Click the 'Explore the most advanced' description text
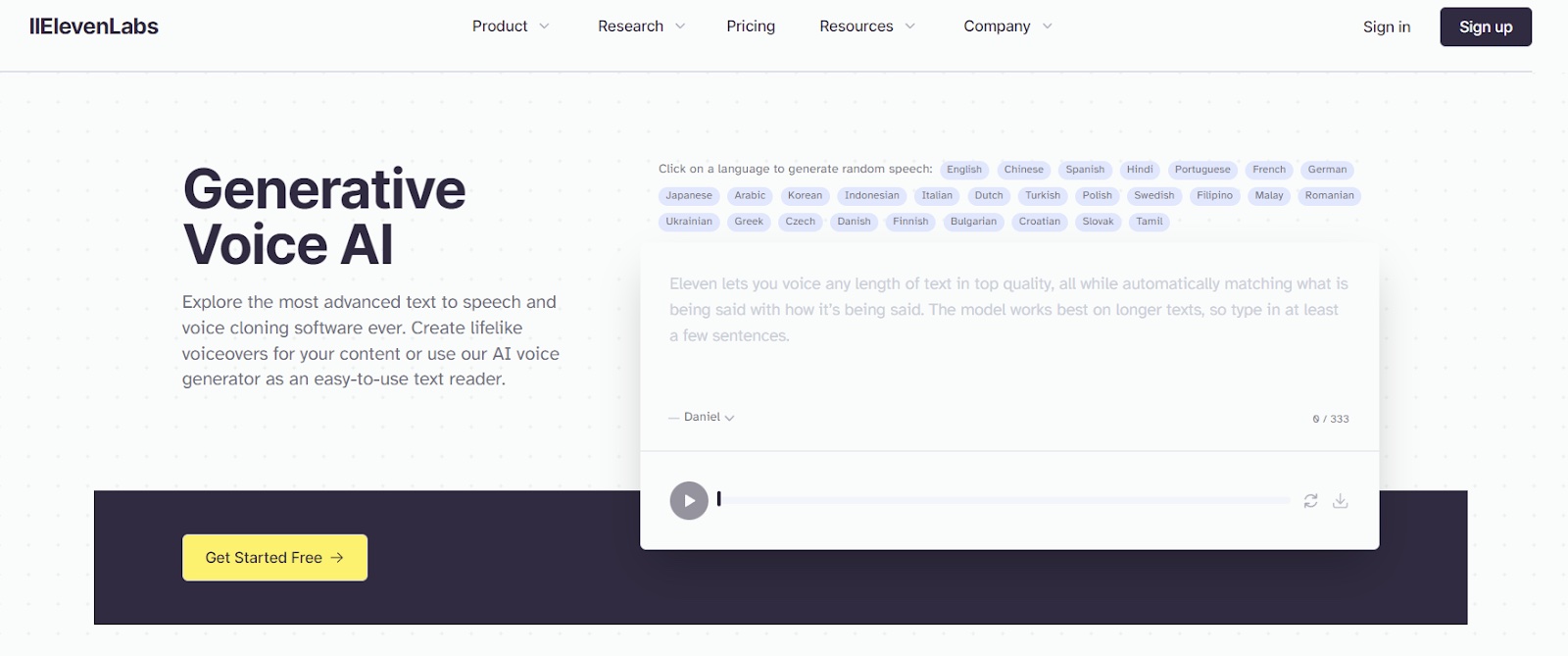The width and height of the screenshot is (1568, 656). [x=370, y=340]
